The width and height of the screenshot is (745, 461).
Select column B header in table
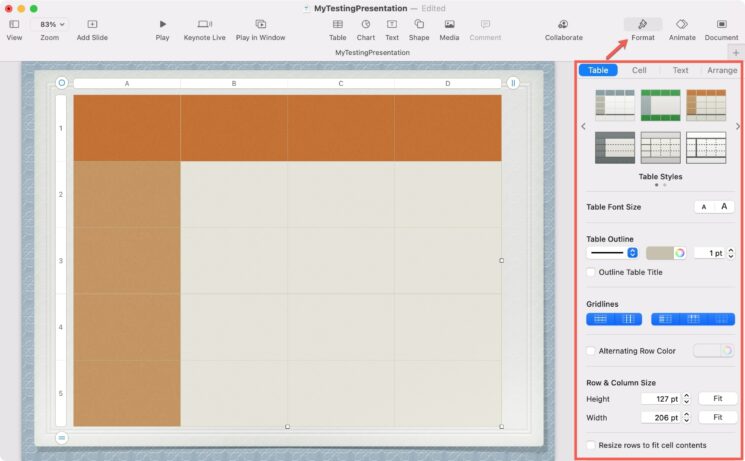coord(234,84)
